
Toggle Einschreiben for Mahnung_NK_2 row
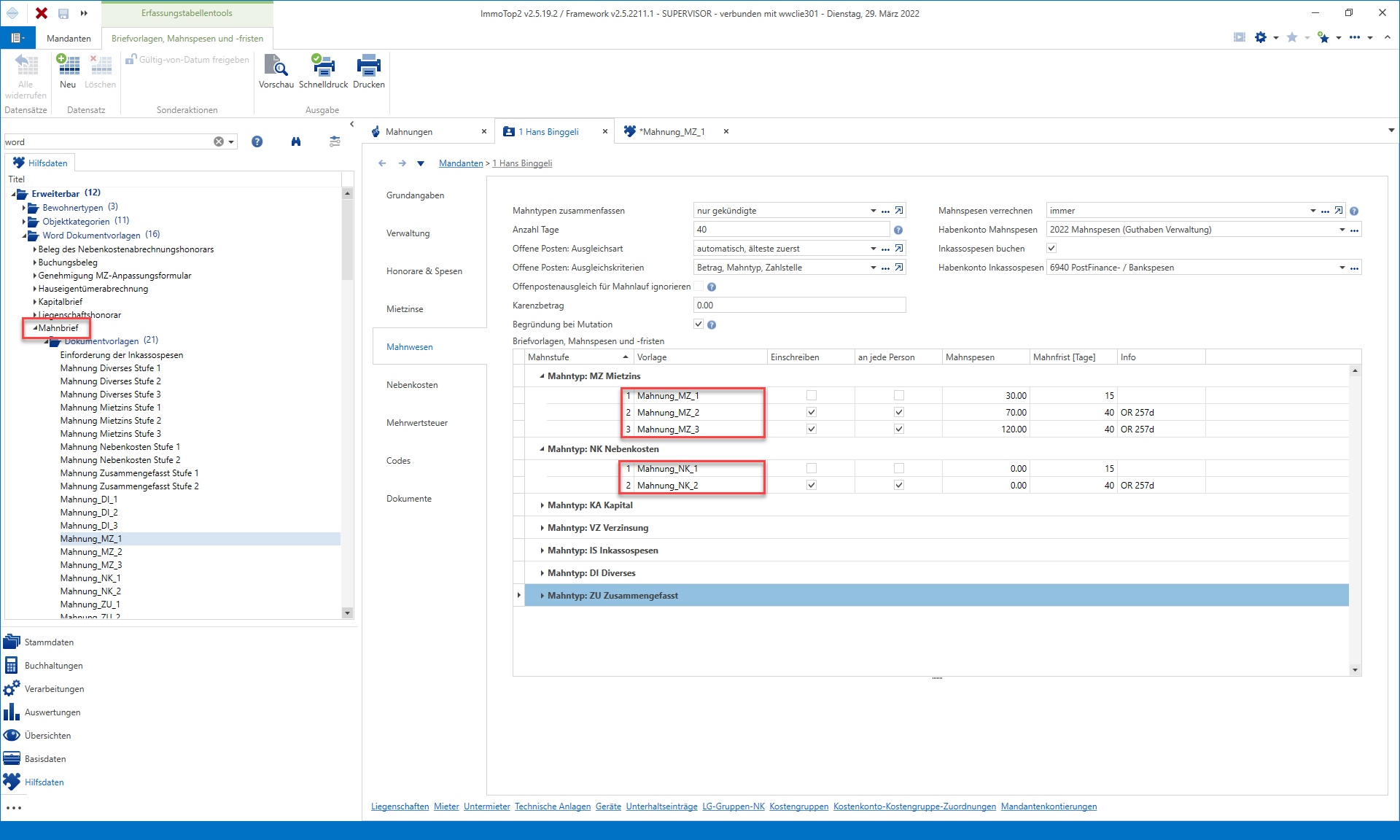[x=812, y=485]
